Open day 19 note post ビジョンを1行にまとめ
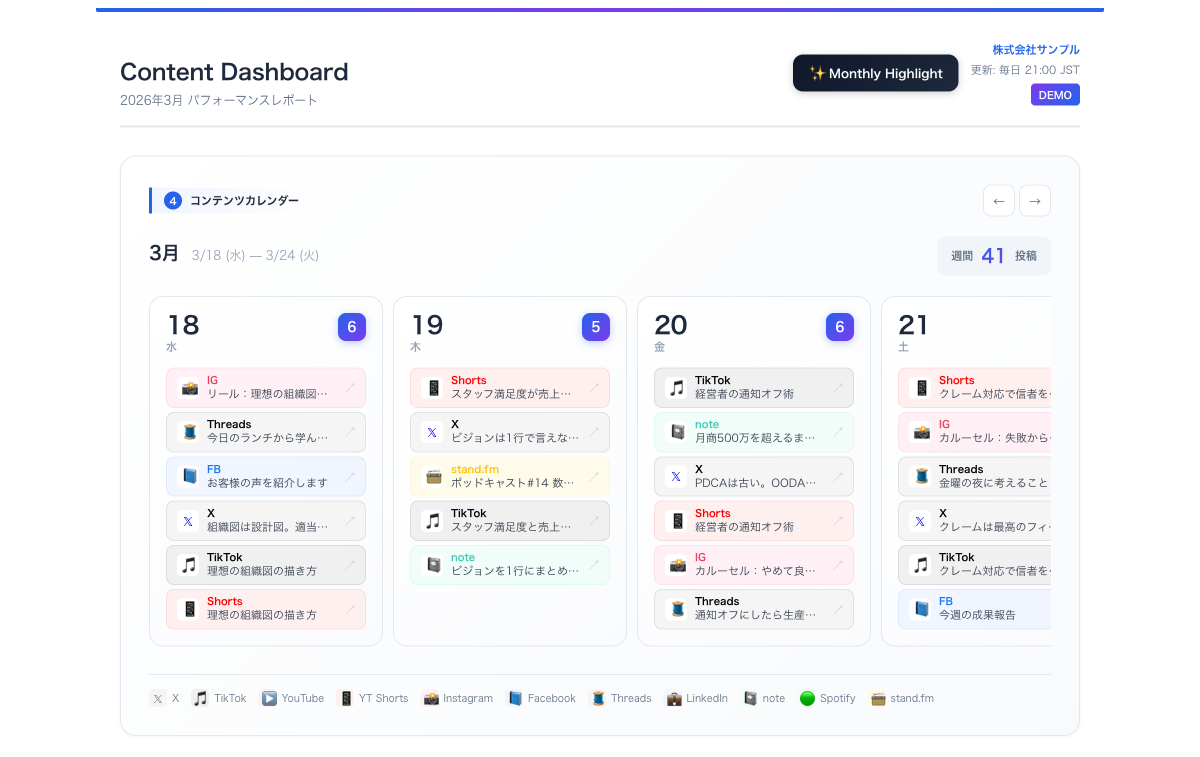The image size is (1200, 757). point(510,565)
